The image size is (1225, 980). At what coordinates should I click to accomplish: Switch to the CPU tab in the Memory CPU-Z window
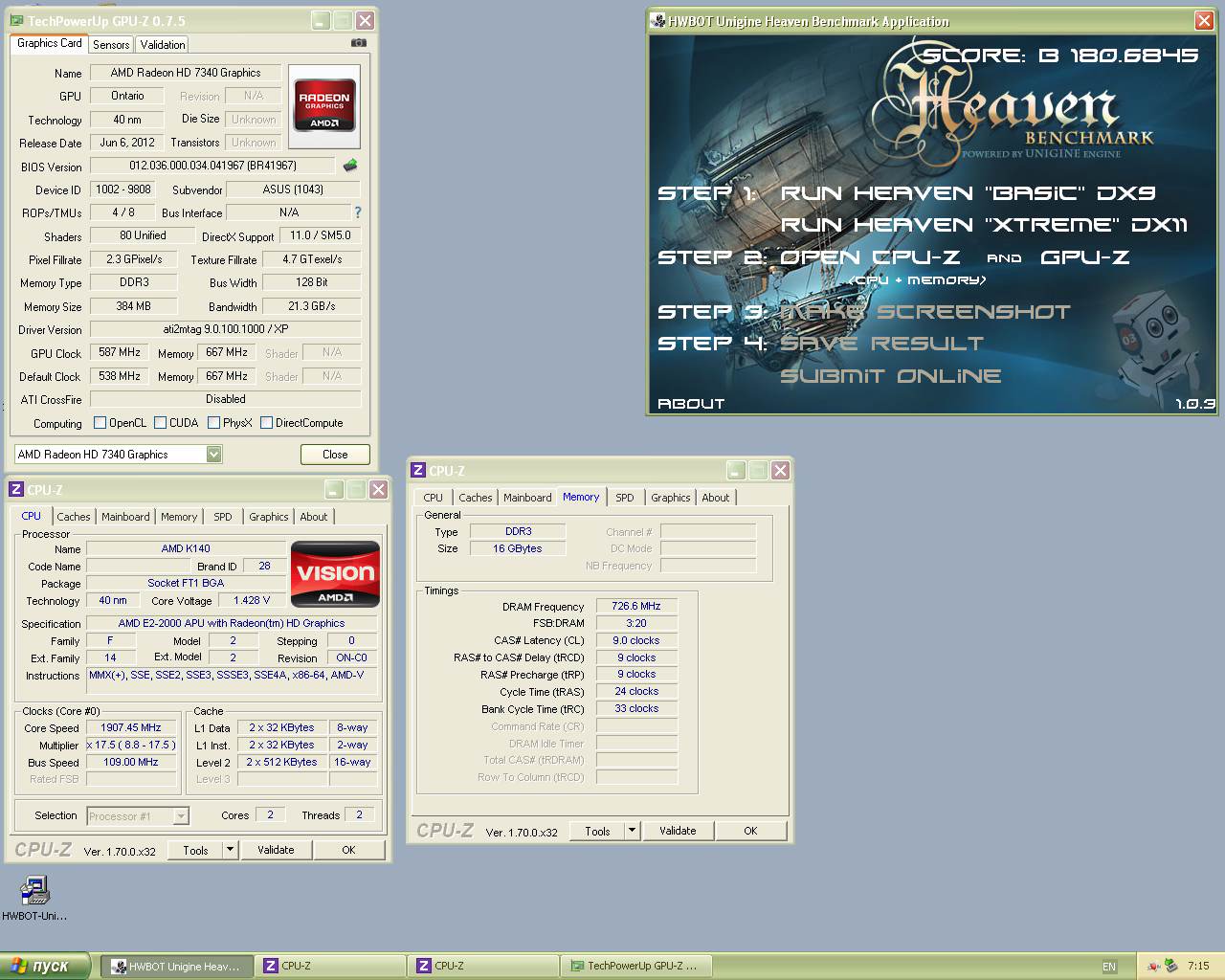434,498
